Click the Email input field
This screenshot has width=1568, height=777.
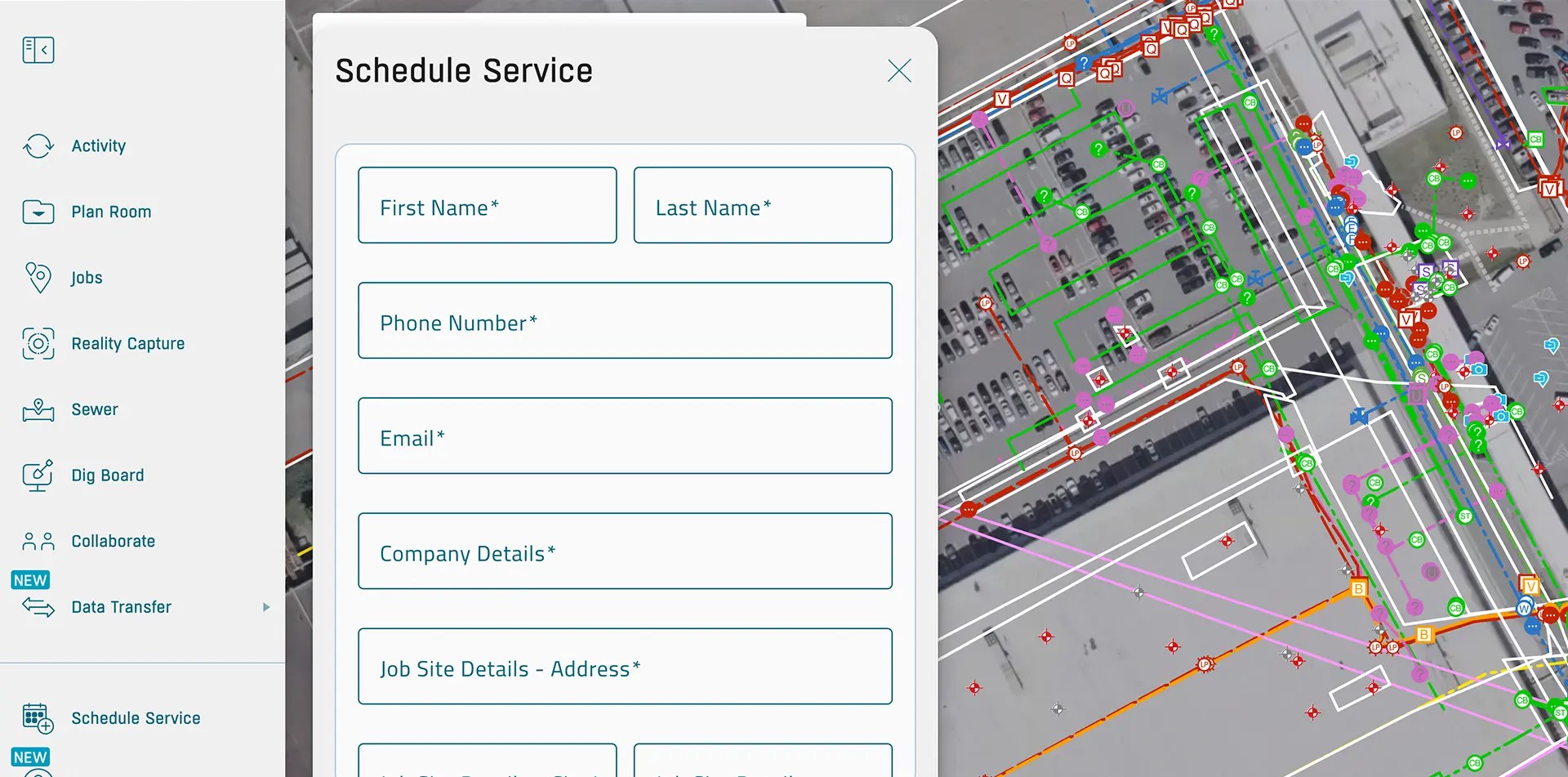point(625,435)
